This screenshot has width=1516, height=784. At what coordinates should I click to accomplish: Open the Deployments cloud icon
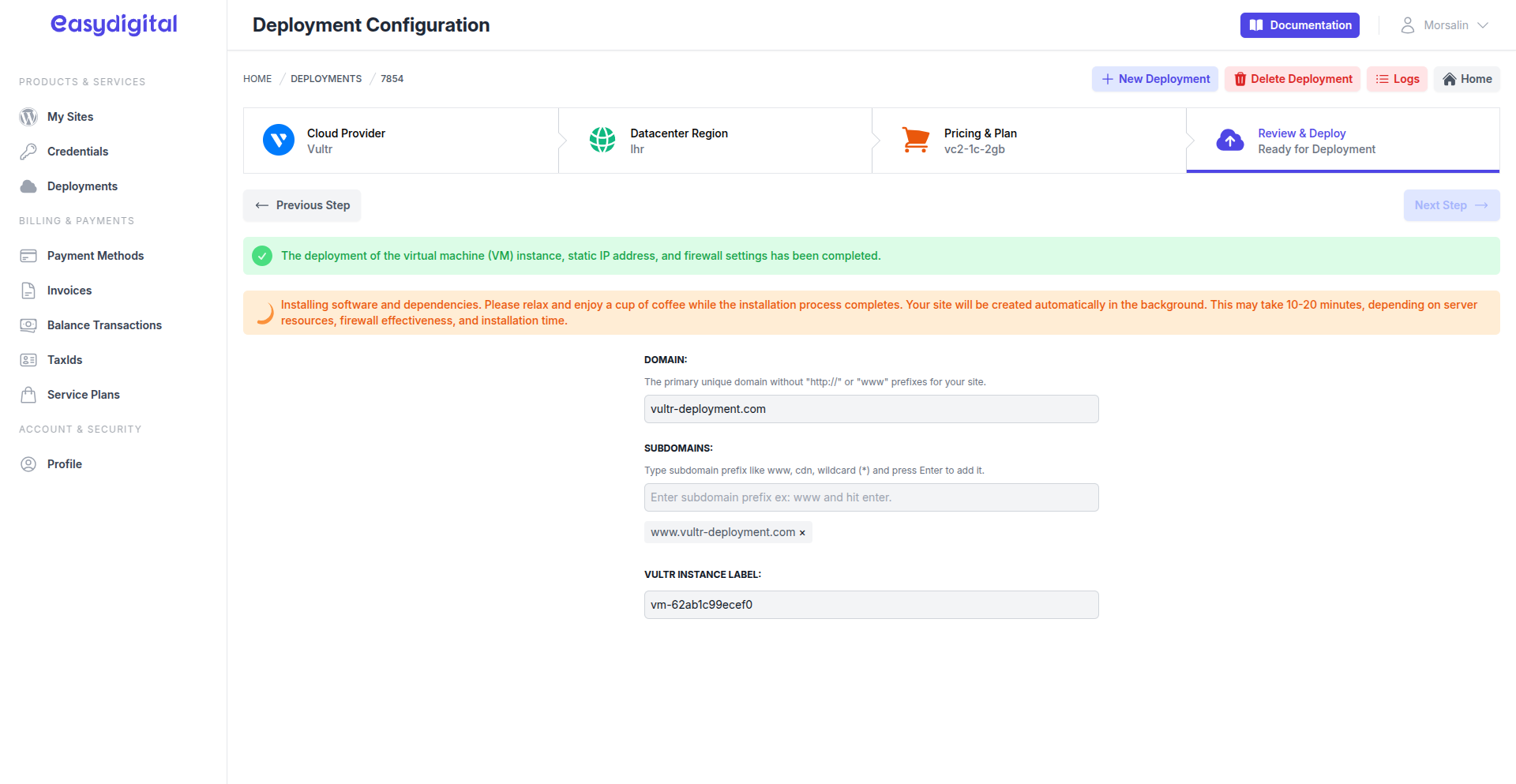[28, 186]
